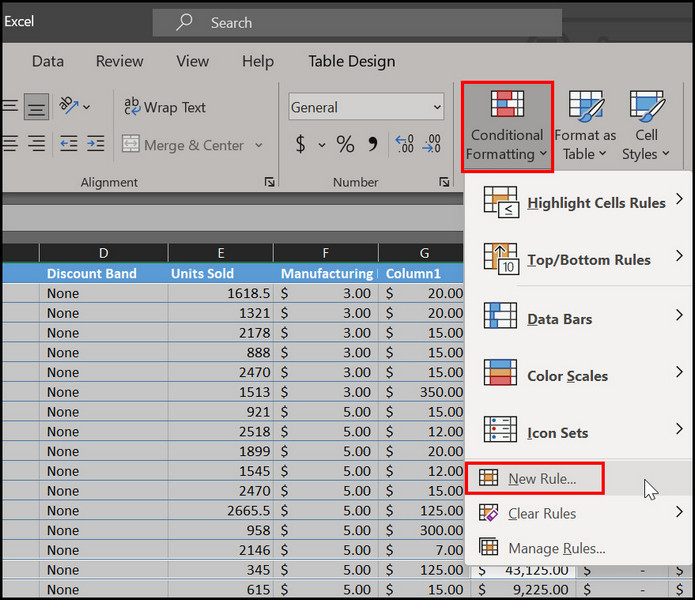Viewport: 695px width, 600px height.
Task: Click the Clear Rules icon
Action: (x=488, y=513)
